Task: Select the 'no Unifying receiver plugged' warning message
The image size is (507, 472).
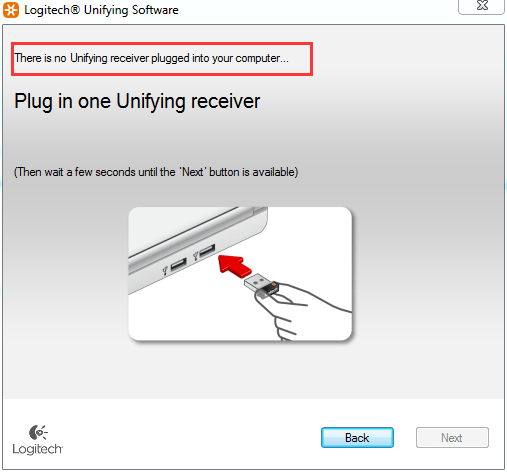Action: point(152,58)
